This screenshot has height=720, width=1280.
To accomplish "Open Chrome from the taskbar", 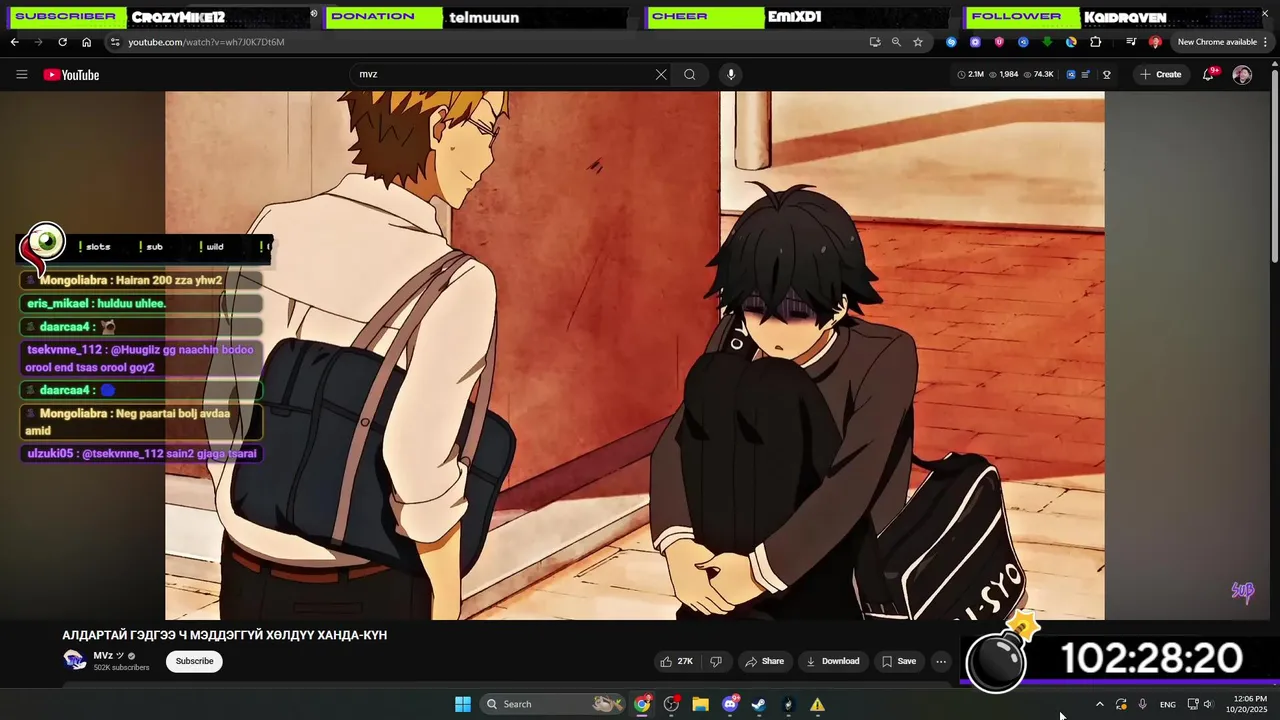I will tap(642, 704).
